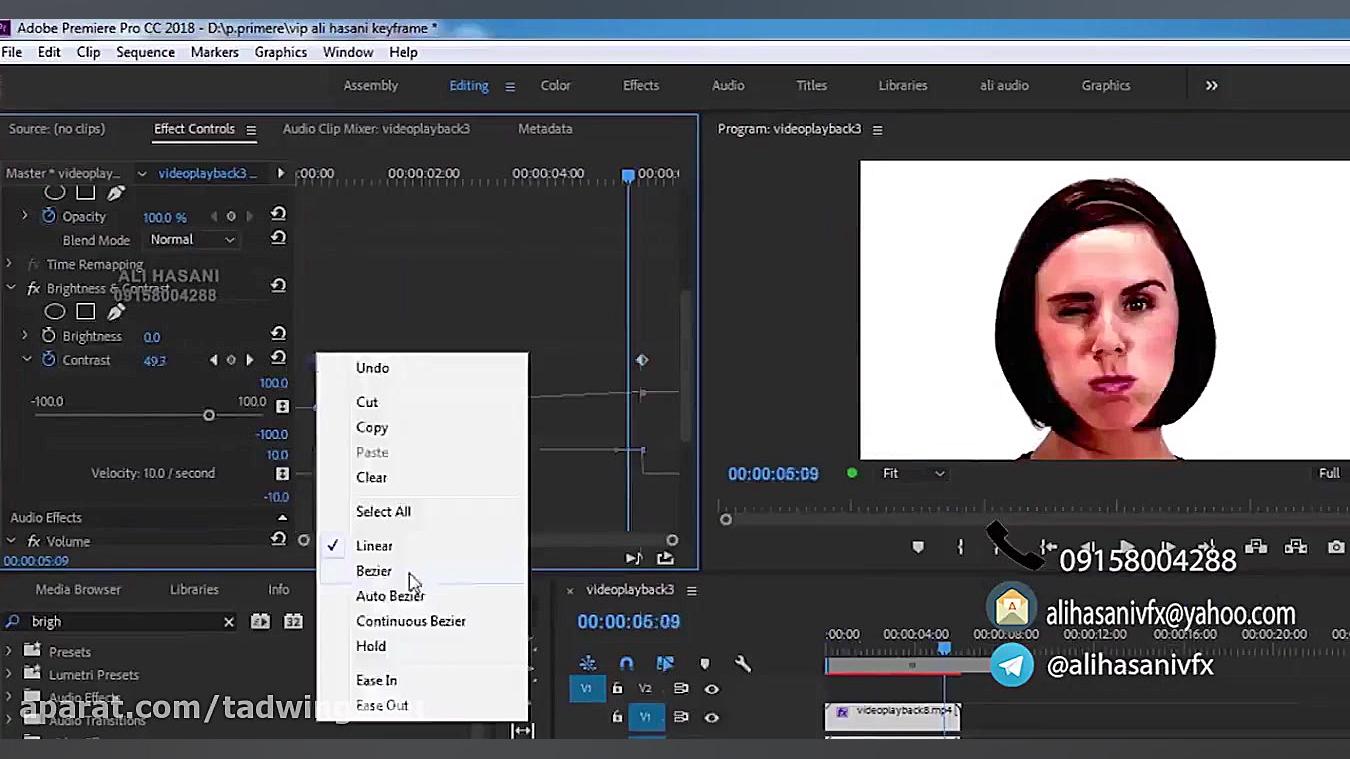Go to next Contrast keyframe
1350x759 pixels.
[x=250, y=360]
